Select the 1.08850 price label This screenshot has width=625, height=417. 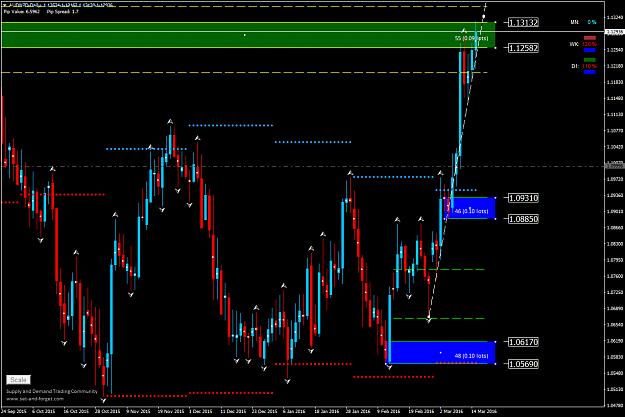click(523, 218)
